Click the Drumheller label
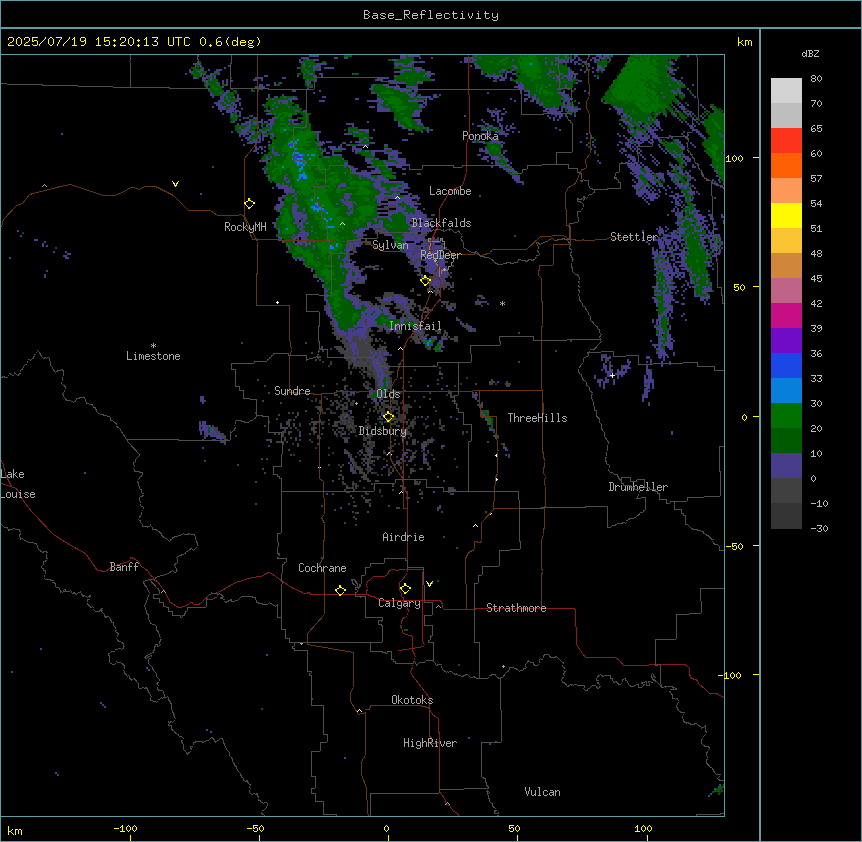The width and height of the screenshot is (862, 842). [x=638, y=487]
